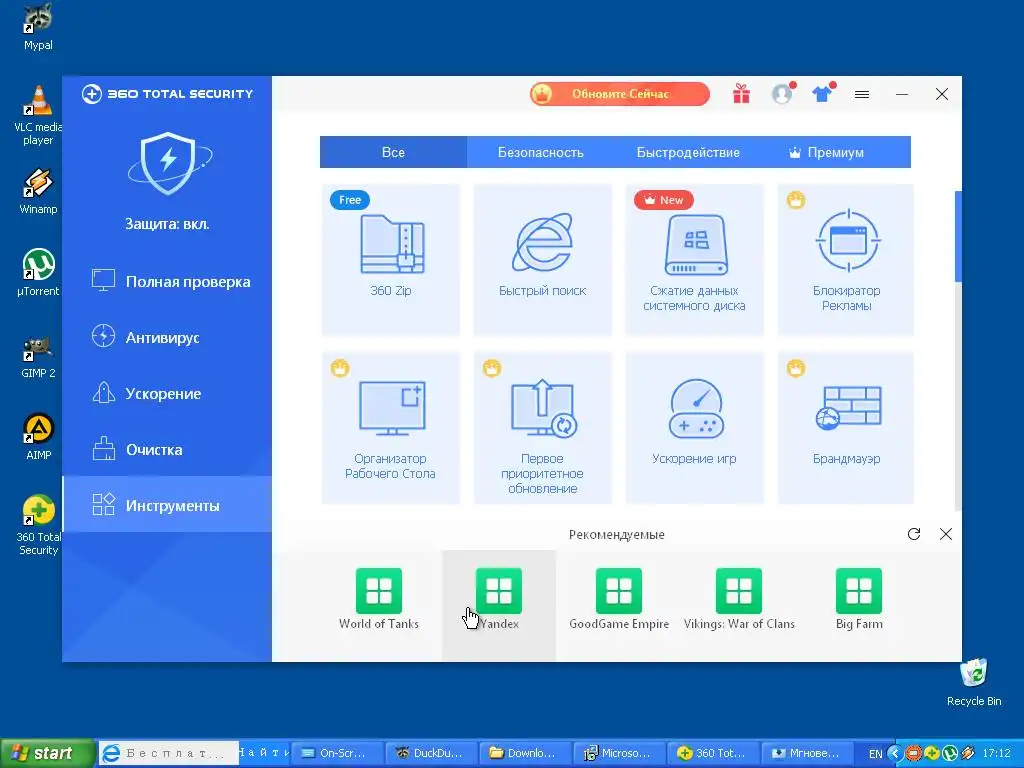Open Очистка in sidebar
This screenshot has height=768, width=1024.
point(167,450)
